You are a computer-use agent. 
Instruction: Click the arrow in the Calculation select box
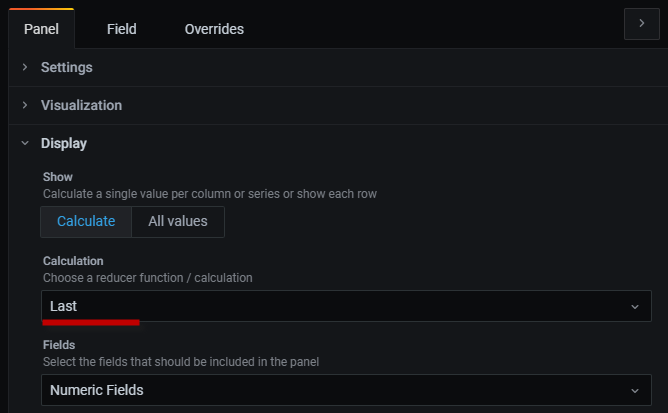pos(634,306)
